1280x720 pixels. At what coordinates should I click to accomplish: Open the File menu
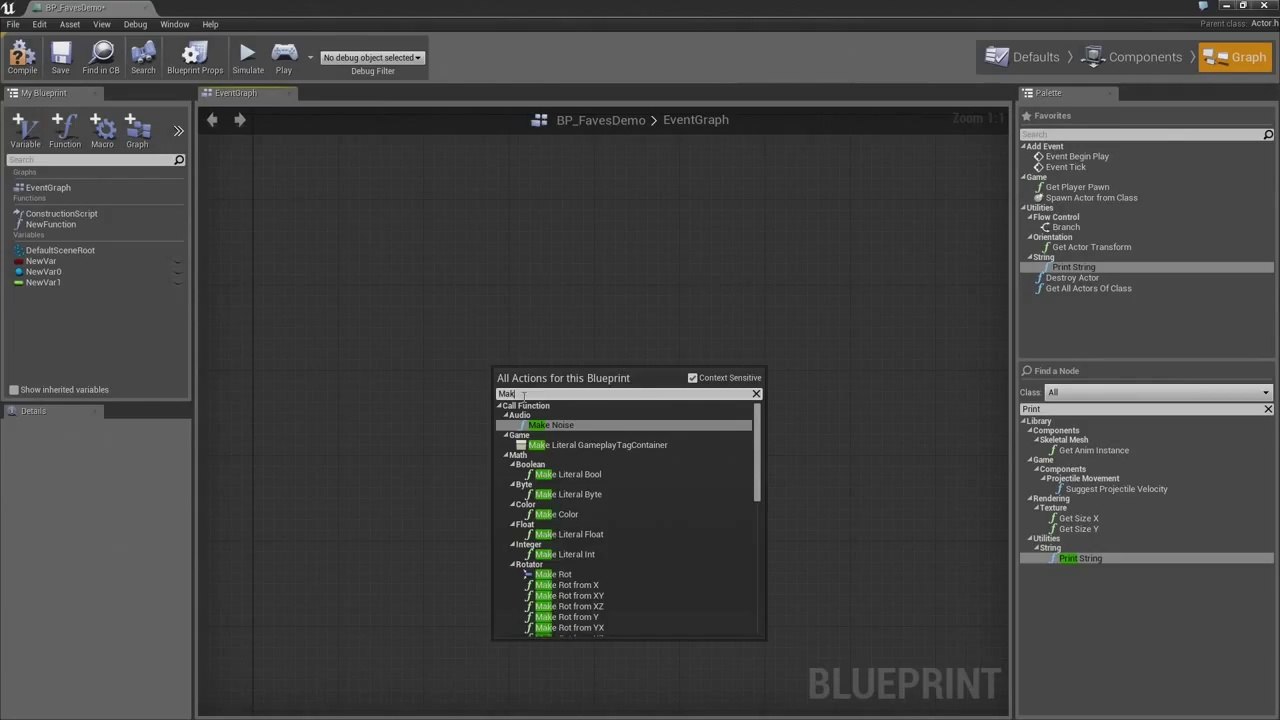[13, 24]
